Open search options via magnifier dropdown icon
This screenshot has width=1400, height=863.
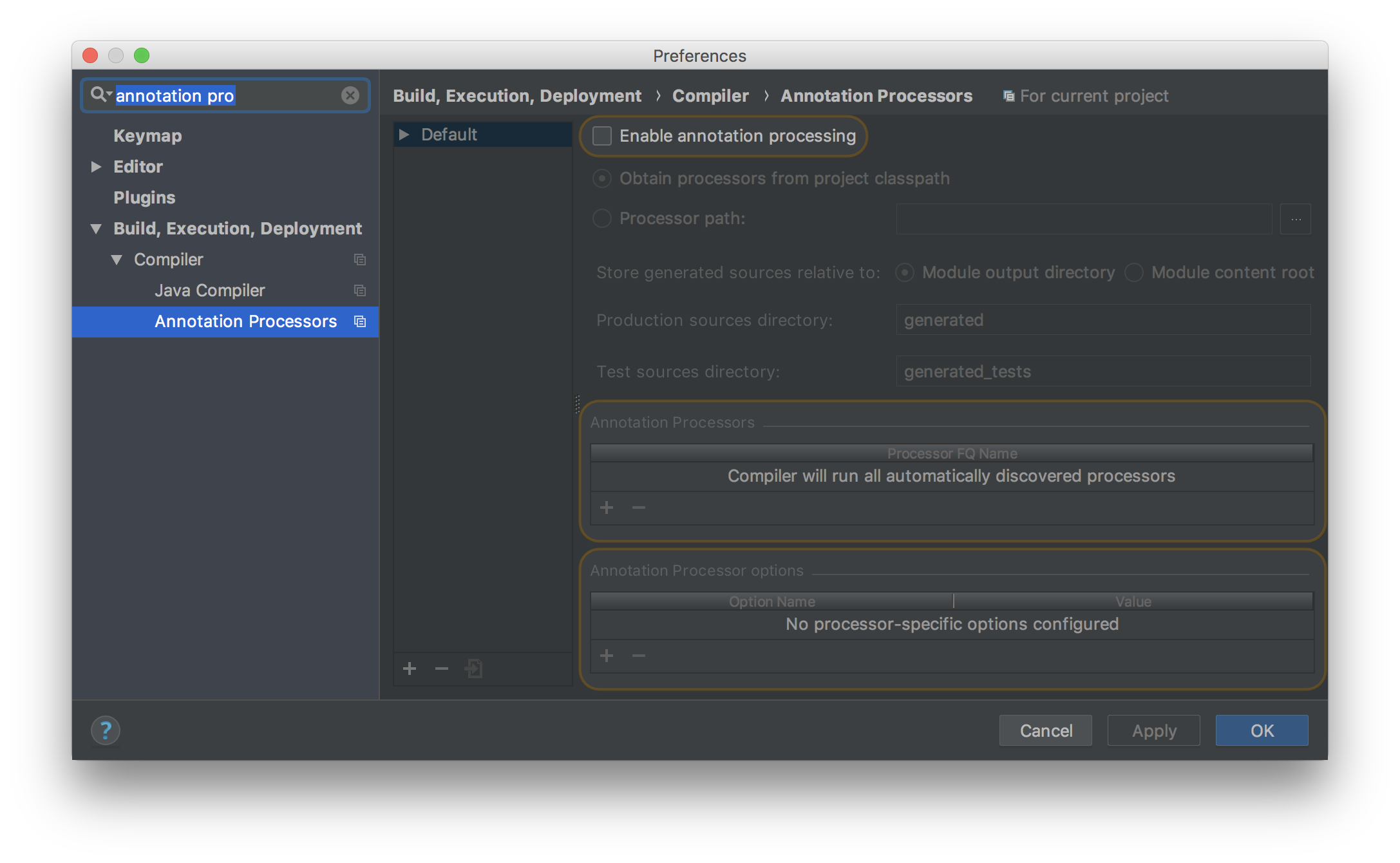(x=101, y=95)
